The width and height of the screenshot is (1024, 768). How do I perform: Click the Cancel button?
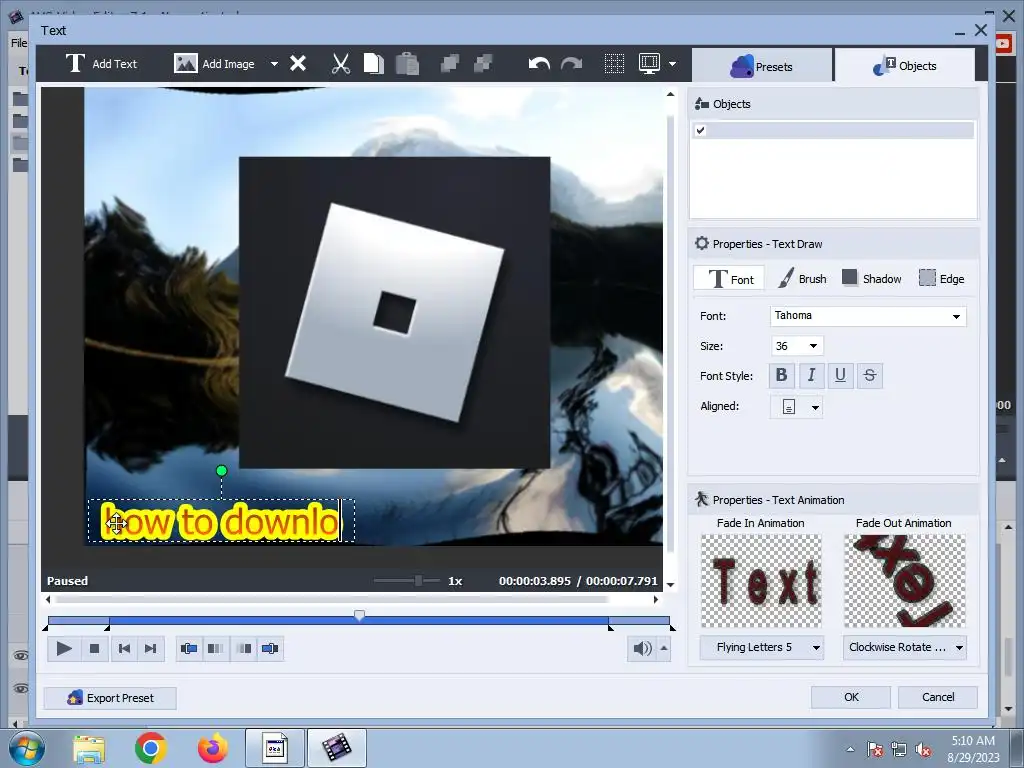[938, 697]
